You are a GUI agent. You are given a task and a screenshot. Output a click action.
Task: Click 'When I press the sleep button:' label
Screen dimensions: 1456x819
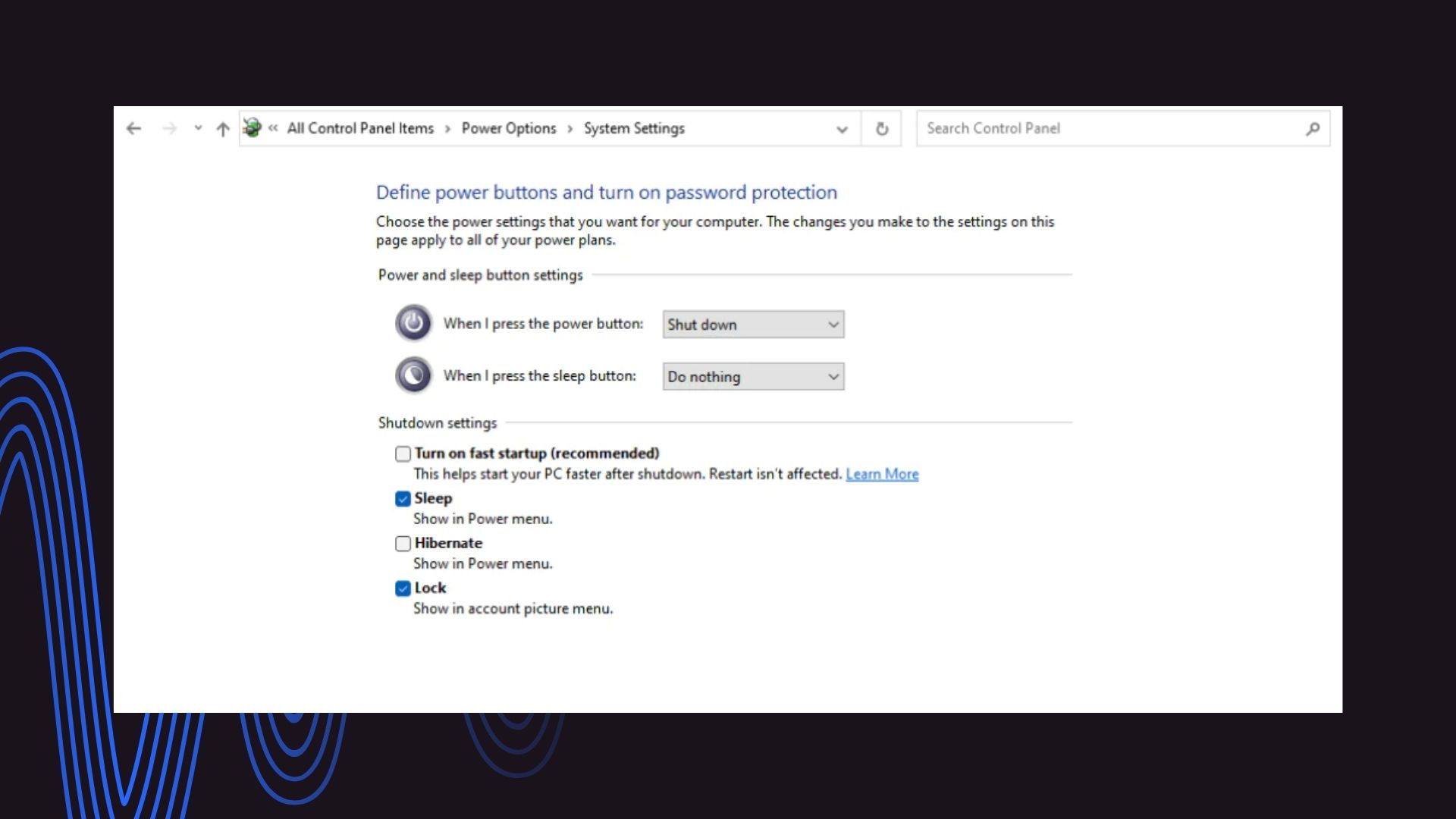[539, 375]
